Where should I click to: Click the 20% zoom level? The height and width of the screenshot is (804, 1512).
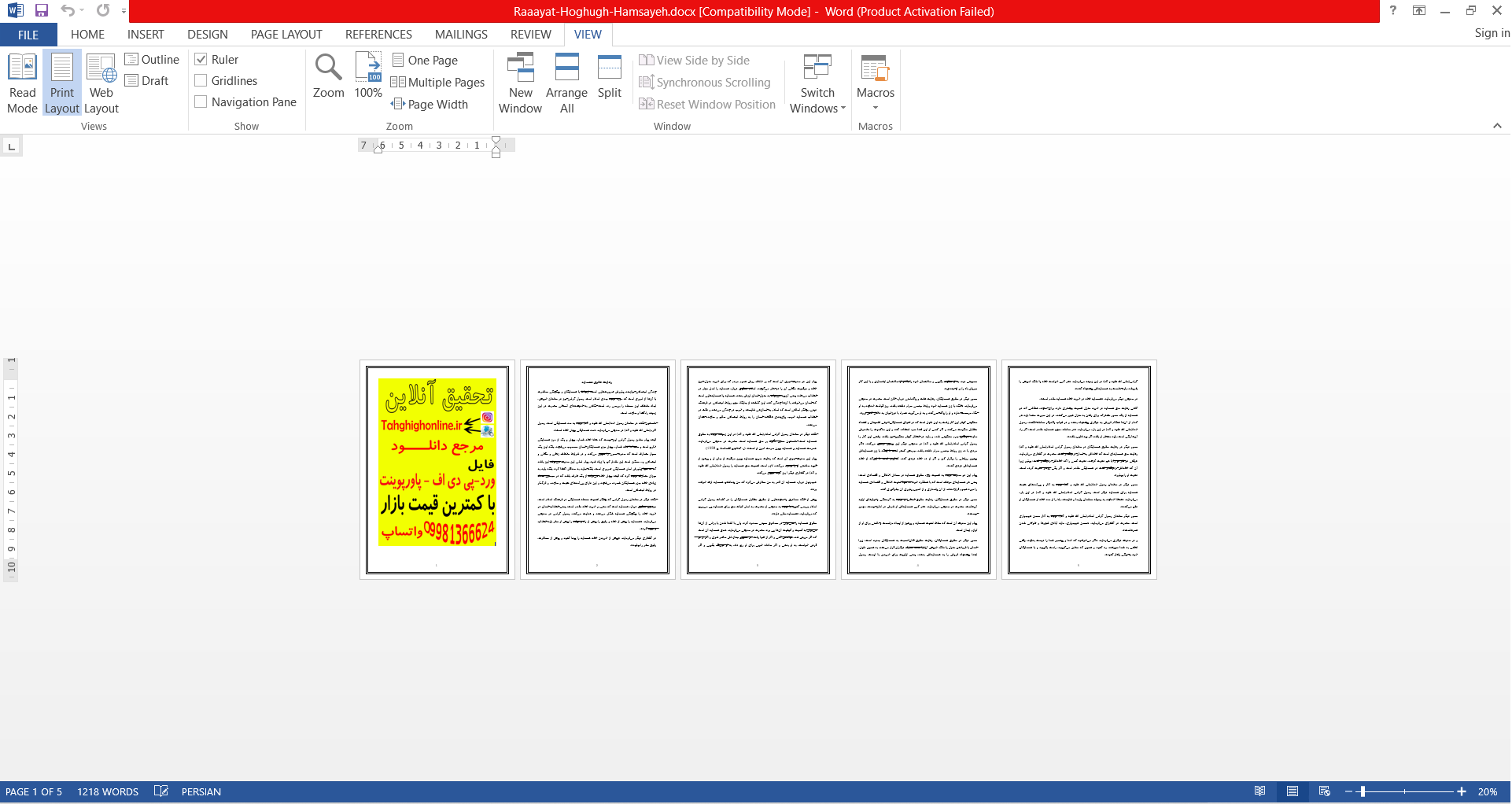(1487, 791)
